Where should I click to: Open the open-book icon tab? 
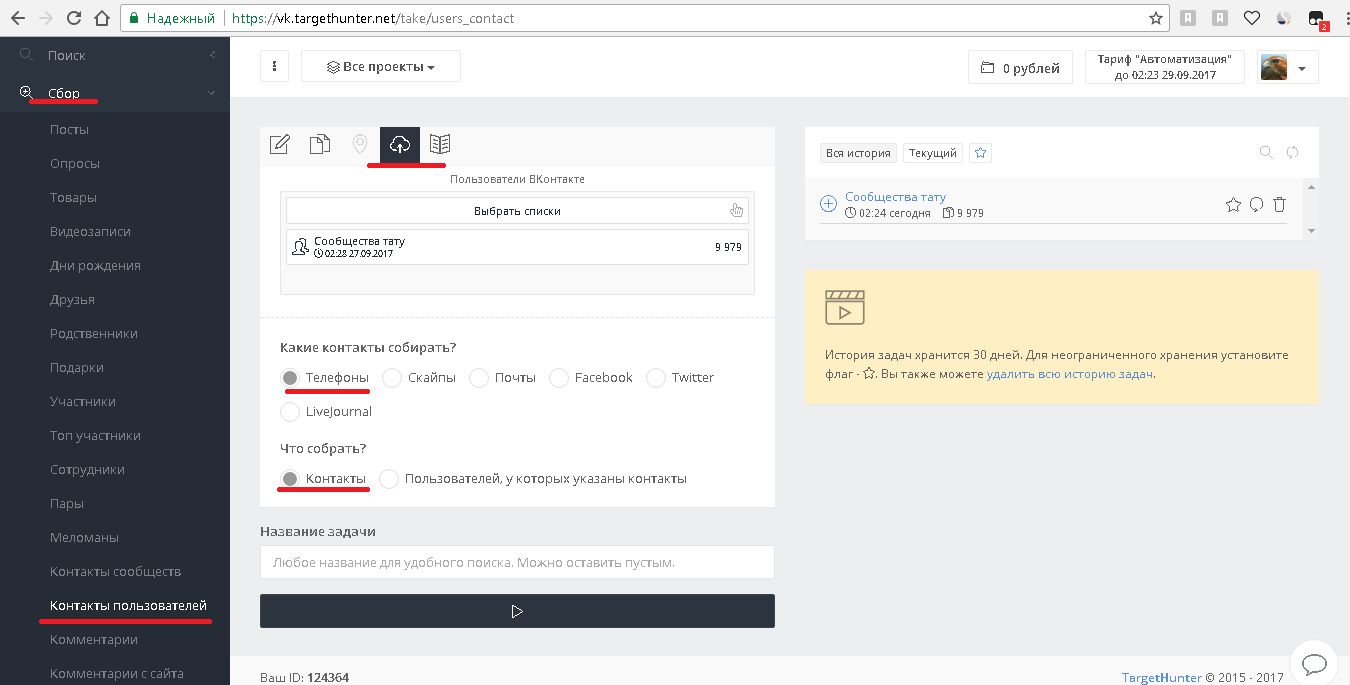[x=439, y=145]
